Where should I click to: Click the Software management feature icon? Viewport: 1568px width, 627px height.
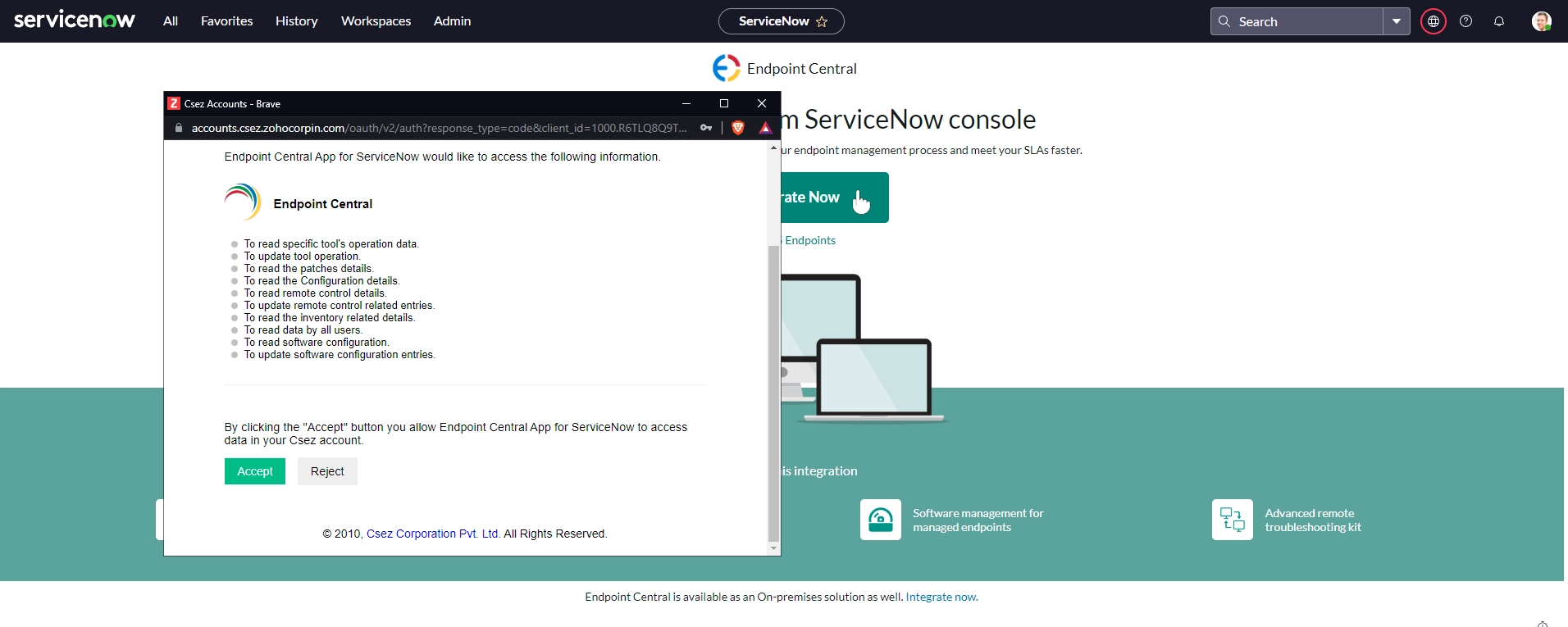point(880,520)
